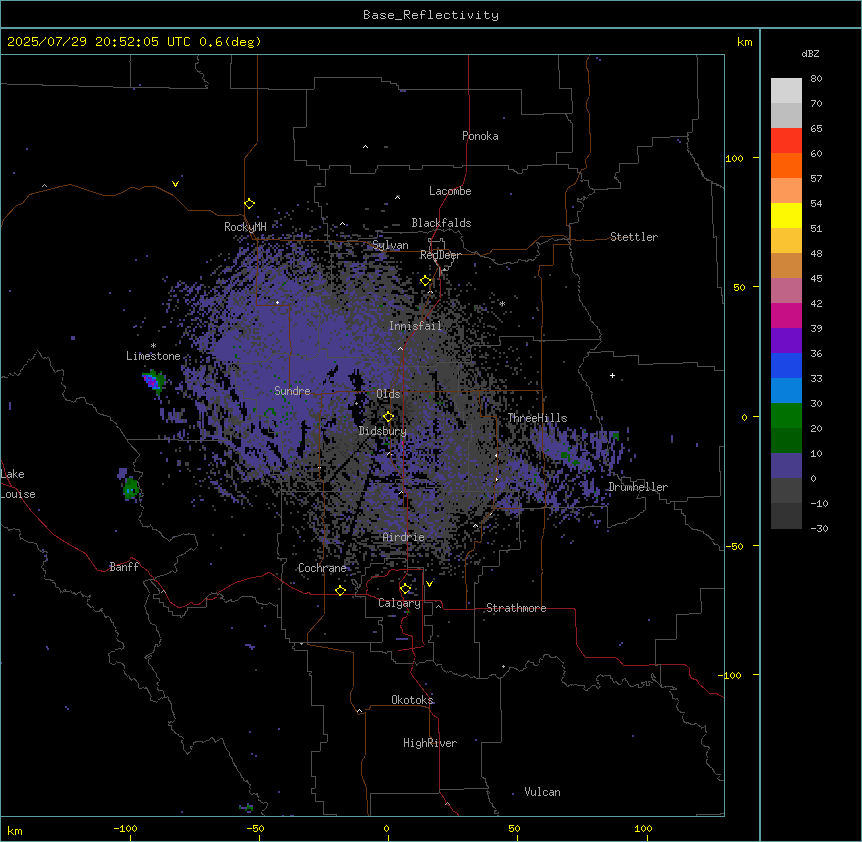The height and width of the screenshot is (842, 862).
Task: Click the HighRiver city label
Action: 430,743
